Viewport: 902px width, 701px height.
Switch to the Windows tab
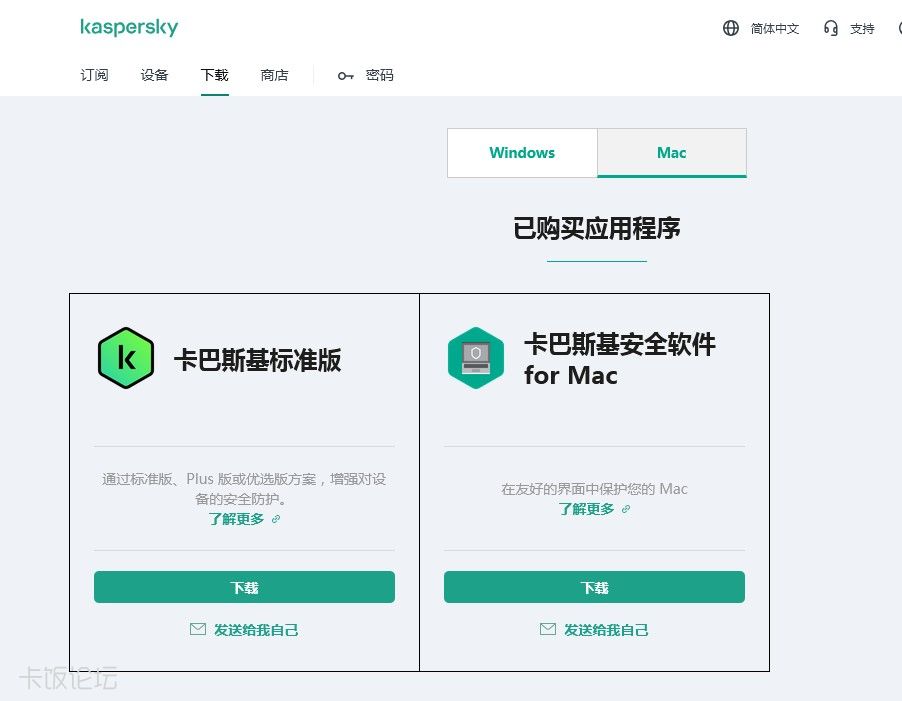click(522, 153)
